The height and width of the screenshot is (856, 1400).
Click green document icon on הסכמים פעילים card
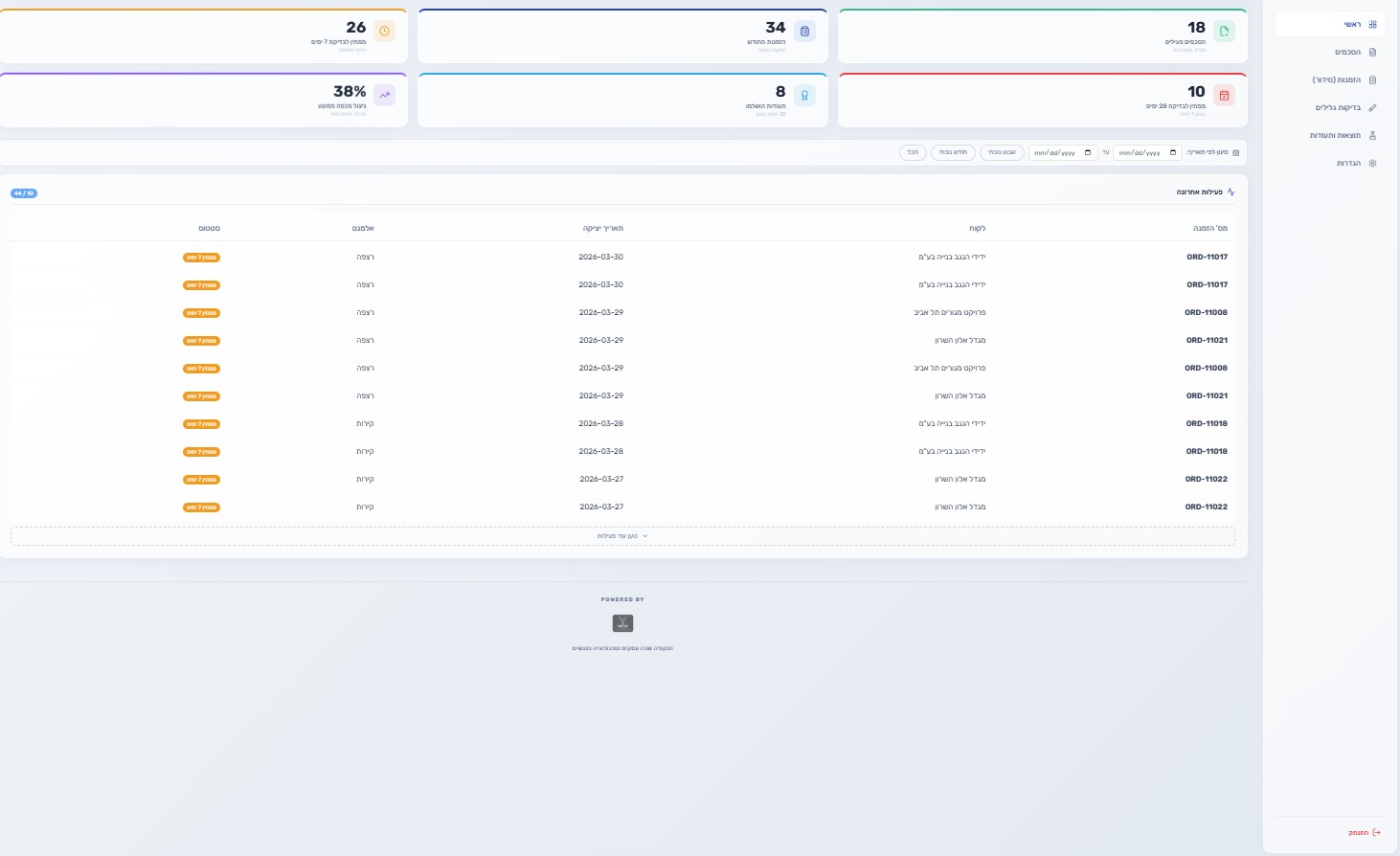point(1224,32)
